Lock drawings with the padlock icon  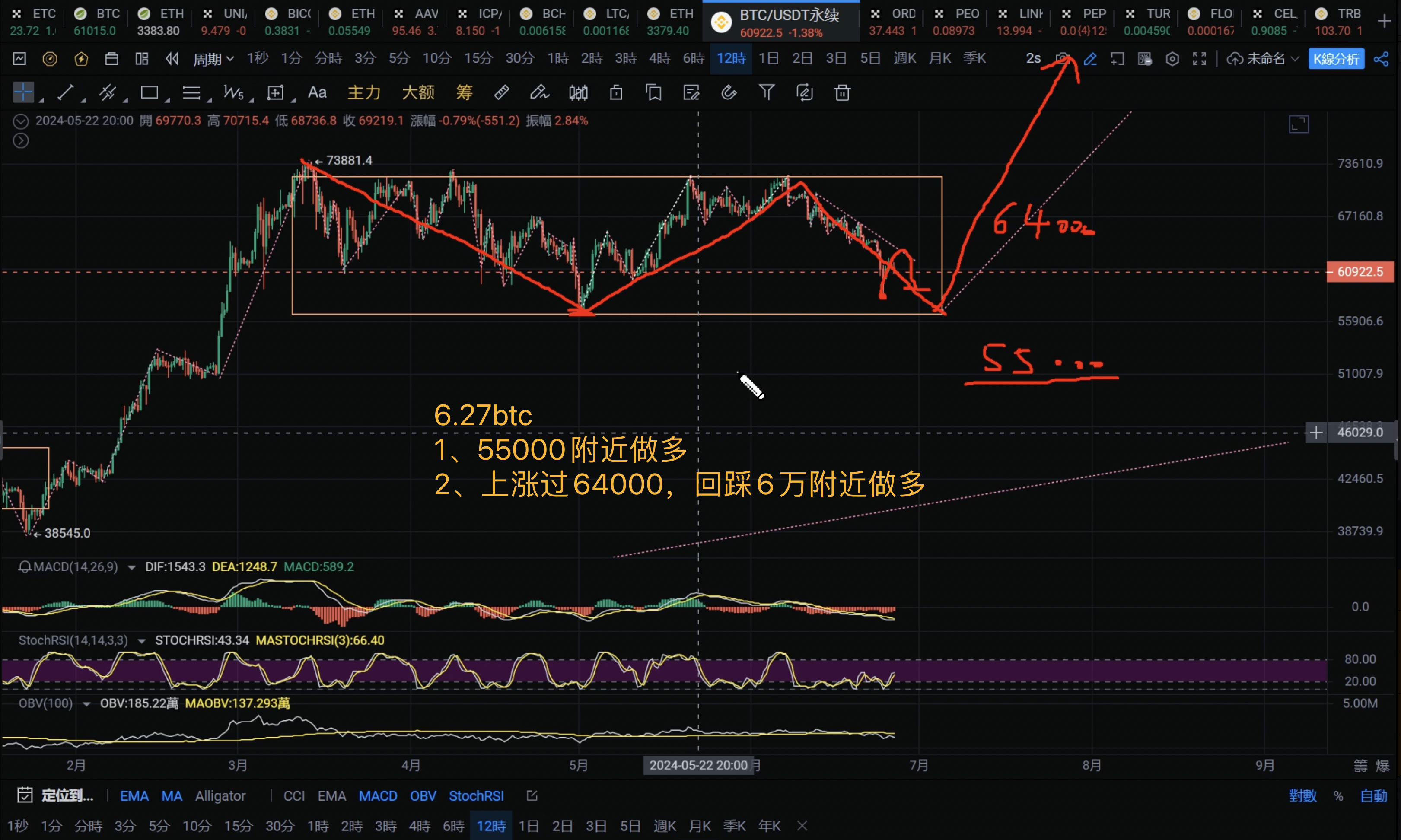(616, 92)
